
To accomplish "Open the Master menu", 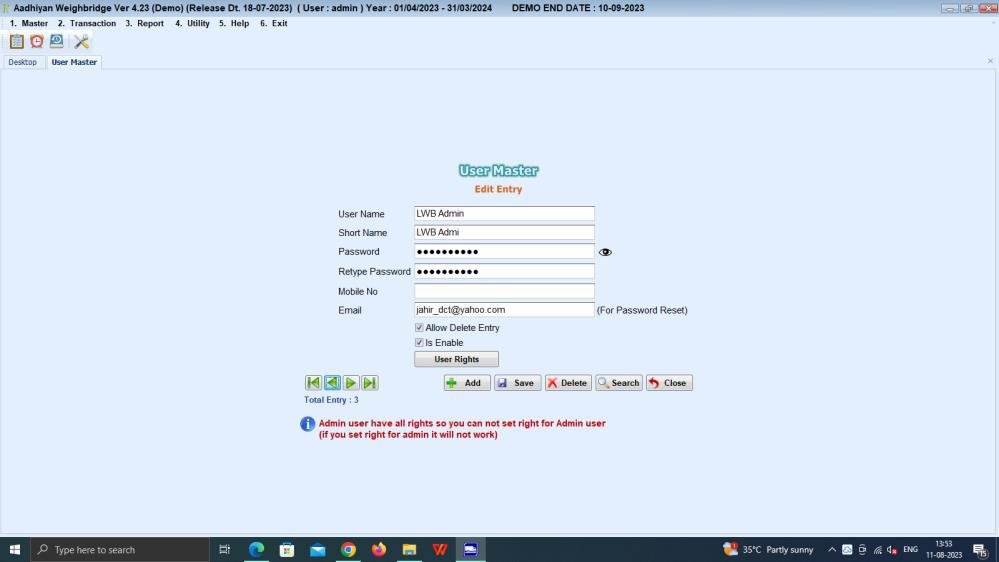I will 29,23.
